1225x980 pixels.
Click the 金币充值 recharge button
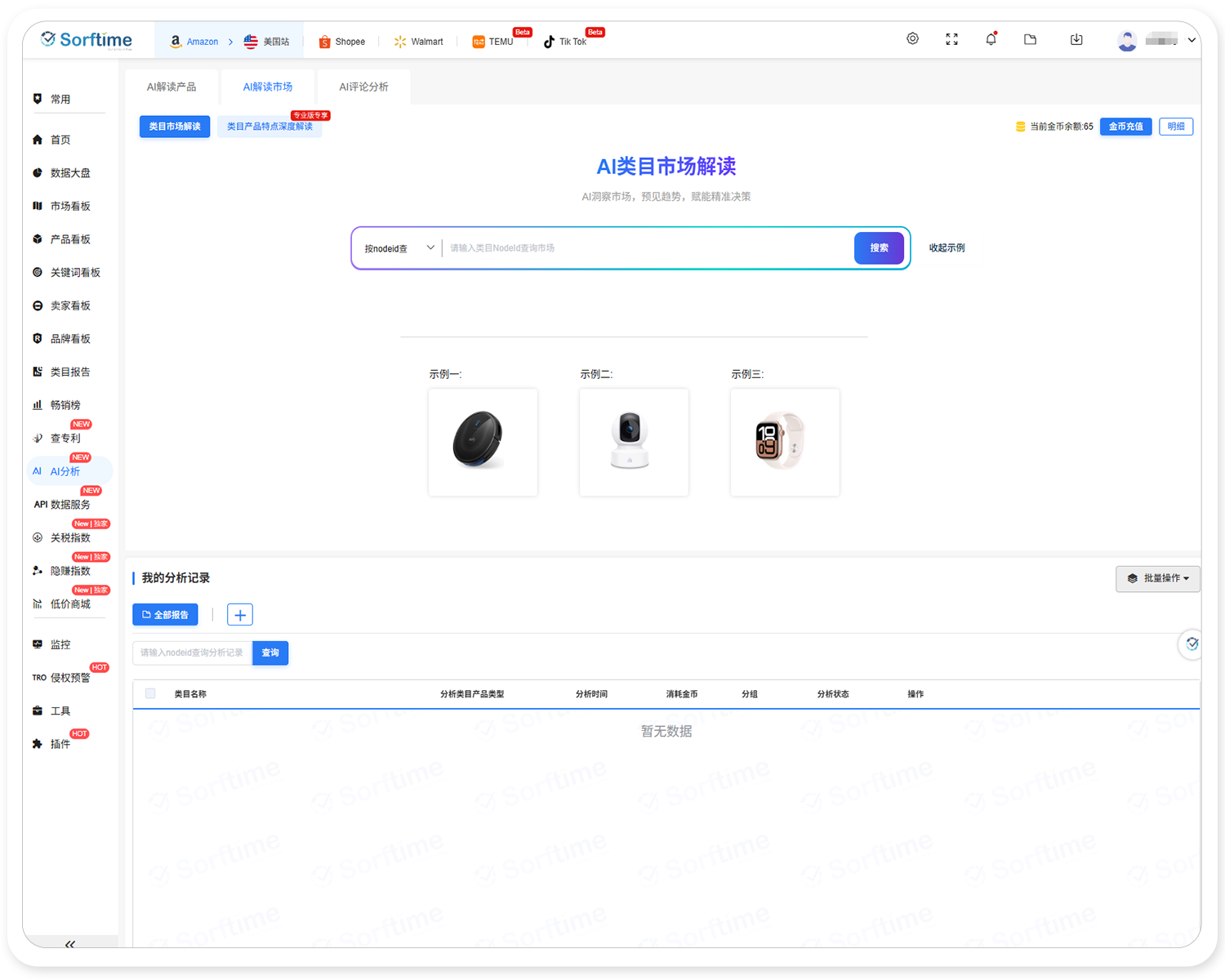point(1125,127)
